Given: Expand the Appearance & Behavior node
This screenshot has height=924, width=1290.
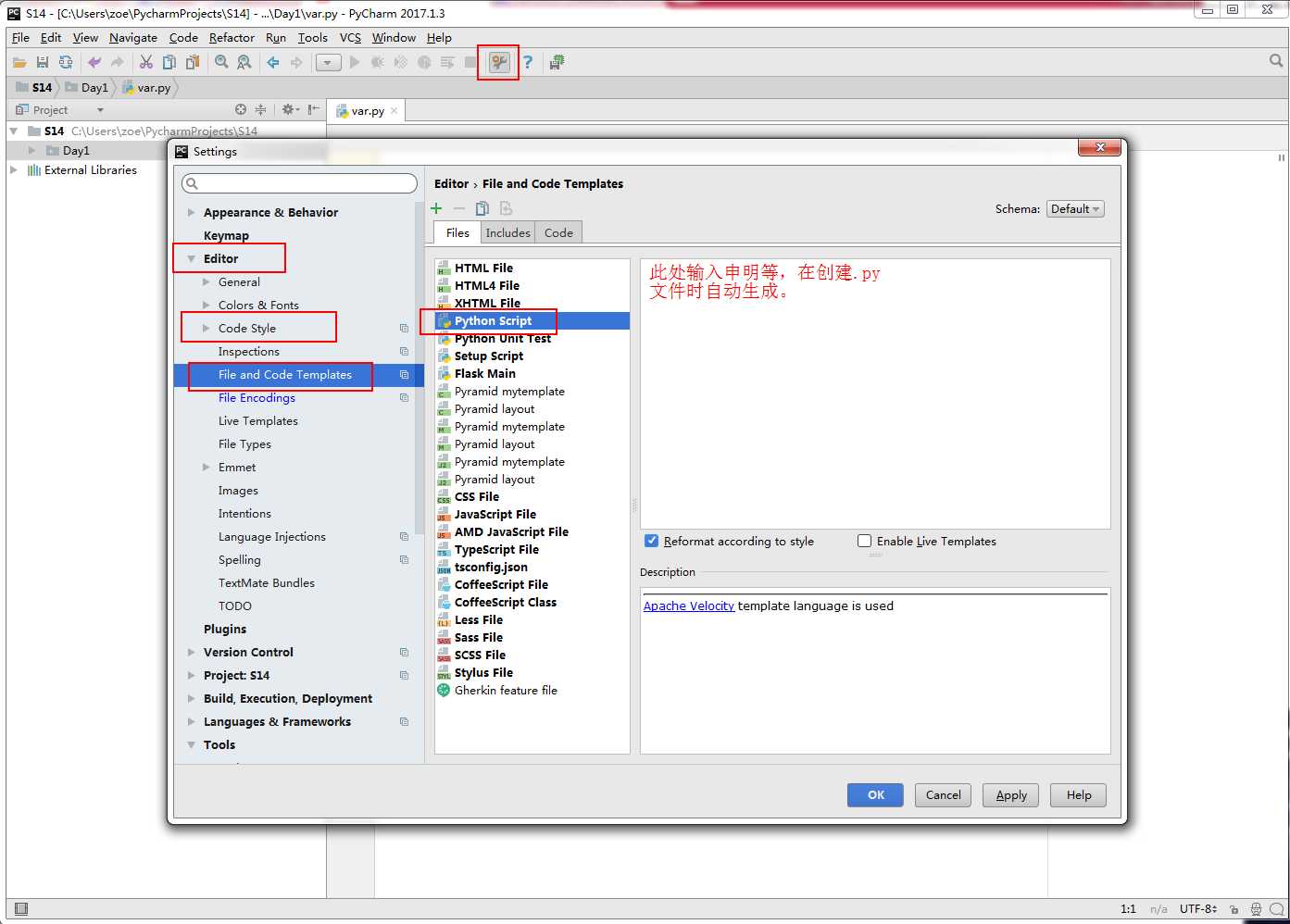Looking at the screenshot, I should 192,212.
